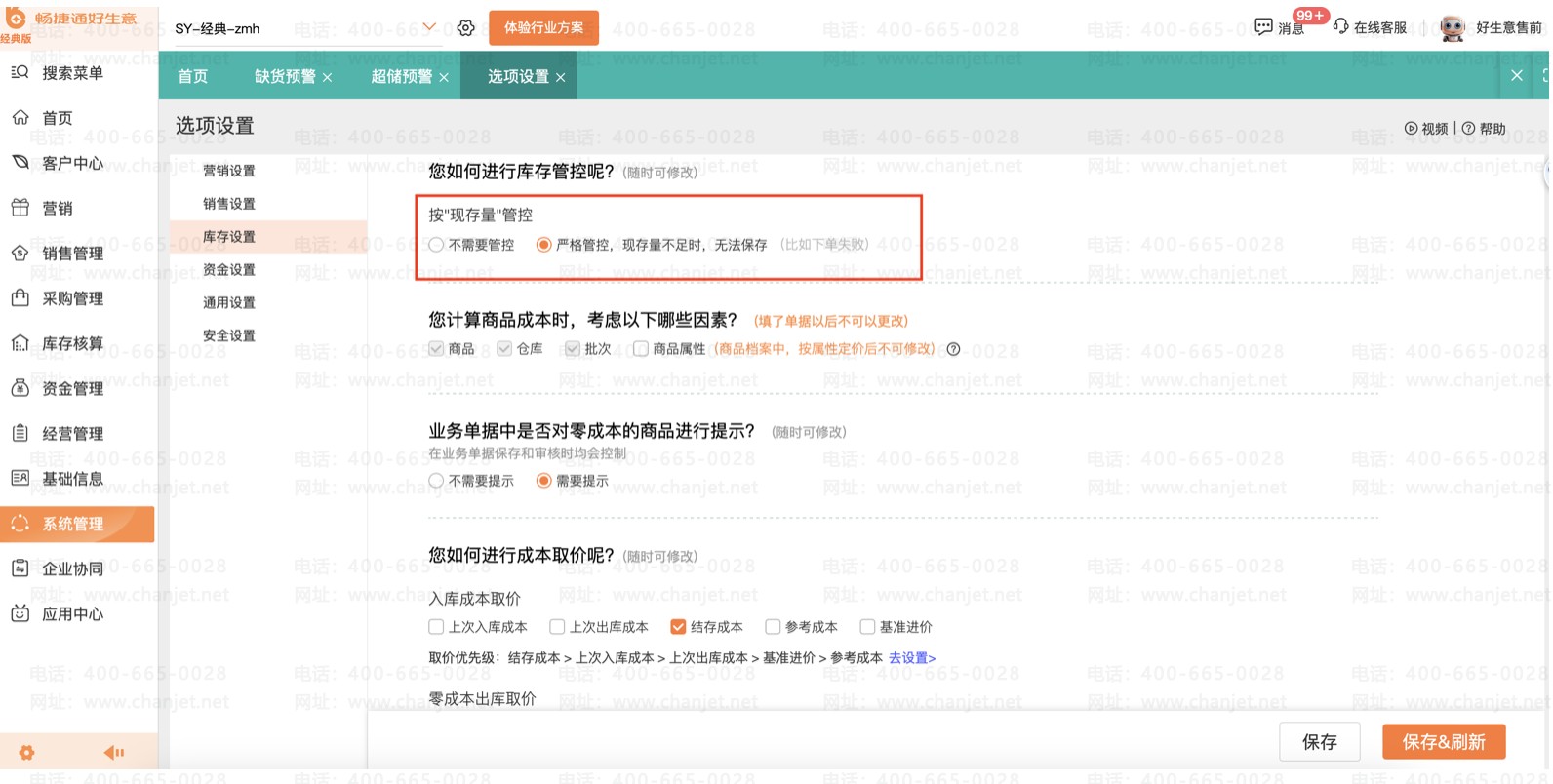Click the 销售管理 sidebar icon
This screenshot has width=1553, height=784.
pyautogui.click(x=20, y=253)
